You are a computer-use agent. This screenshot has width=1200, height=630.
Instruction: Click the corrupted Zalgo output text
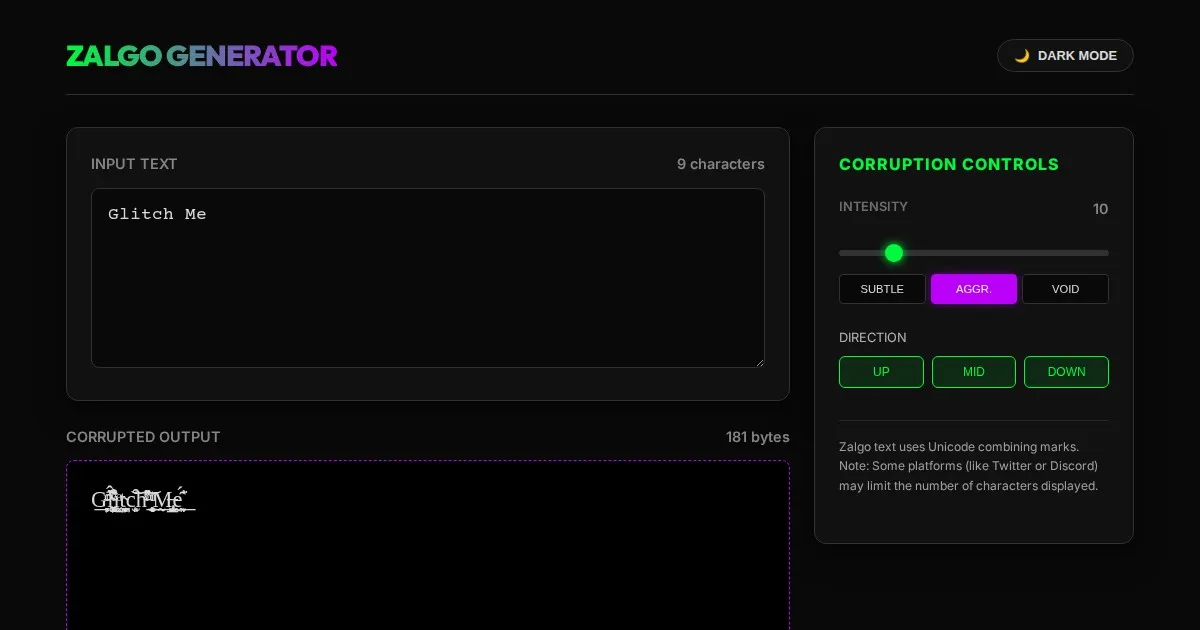point(142,499)
